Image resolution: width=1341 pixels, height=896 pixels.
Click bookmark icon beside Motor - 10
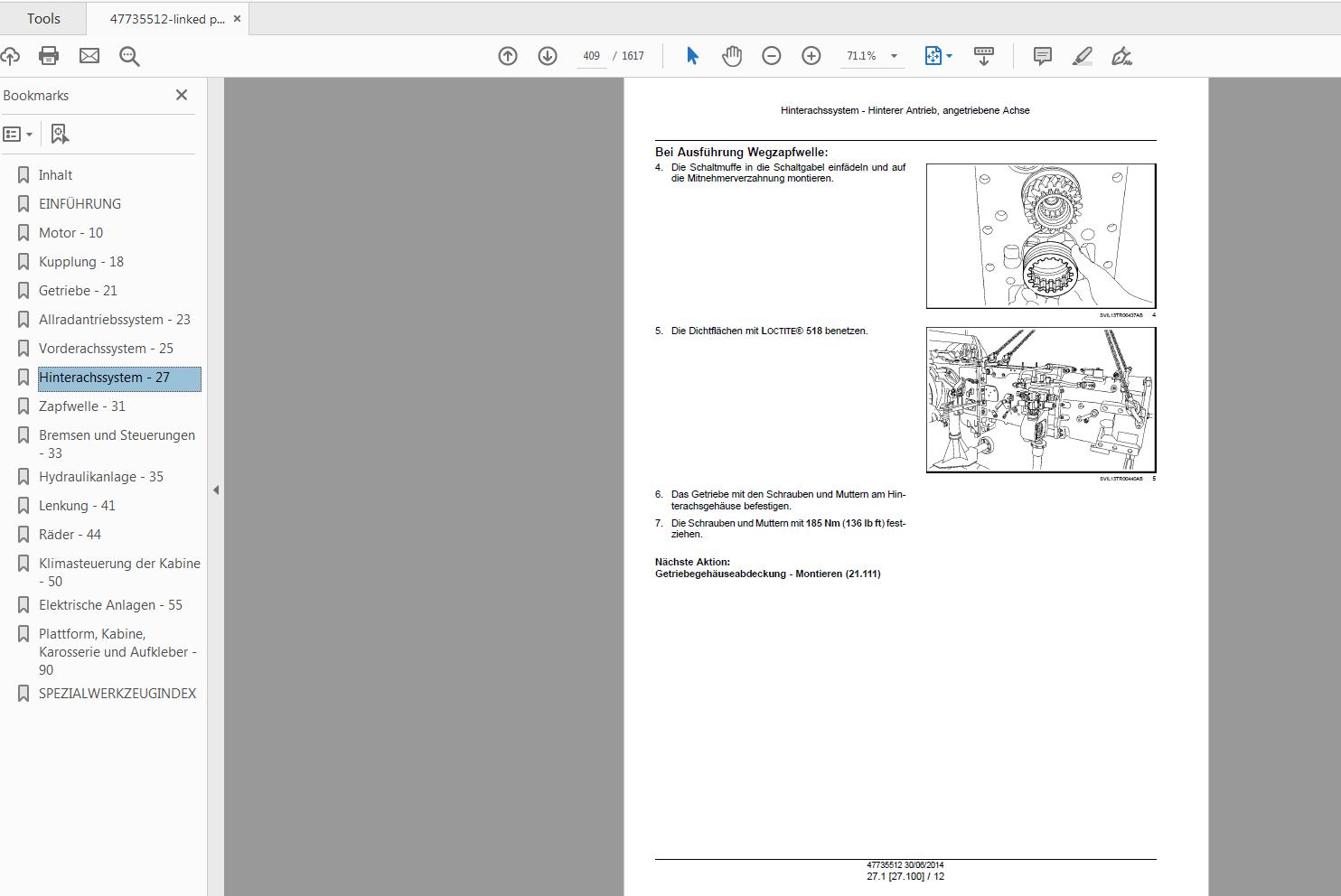pyautogui.click(x=23, y=233)
